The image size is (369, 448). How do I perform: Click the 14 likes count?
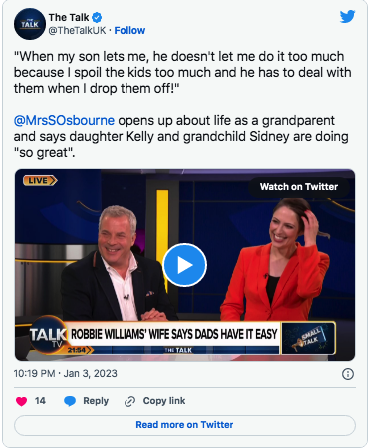click(x=40, y=401)
